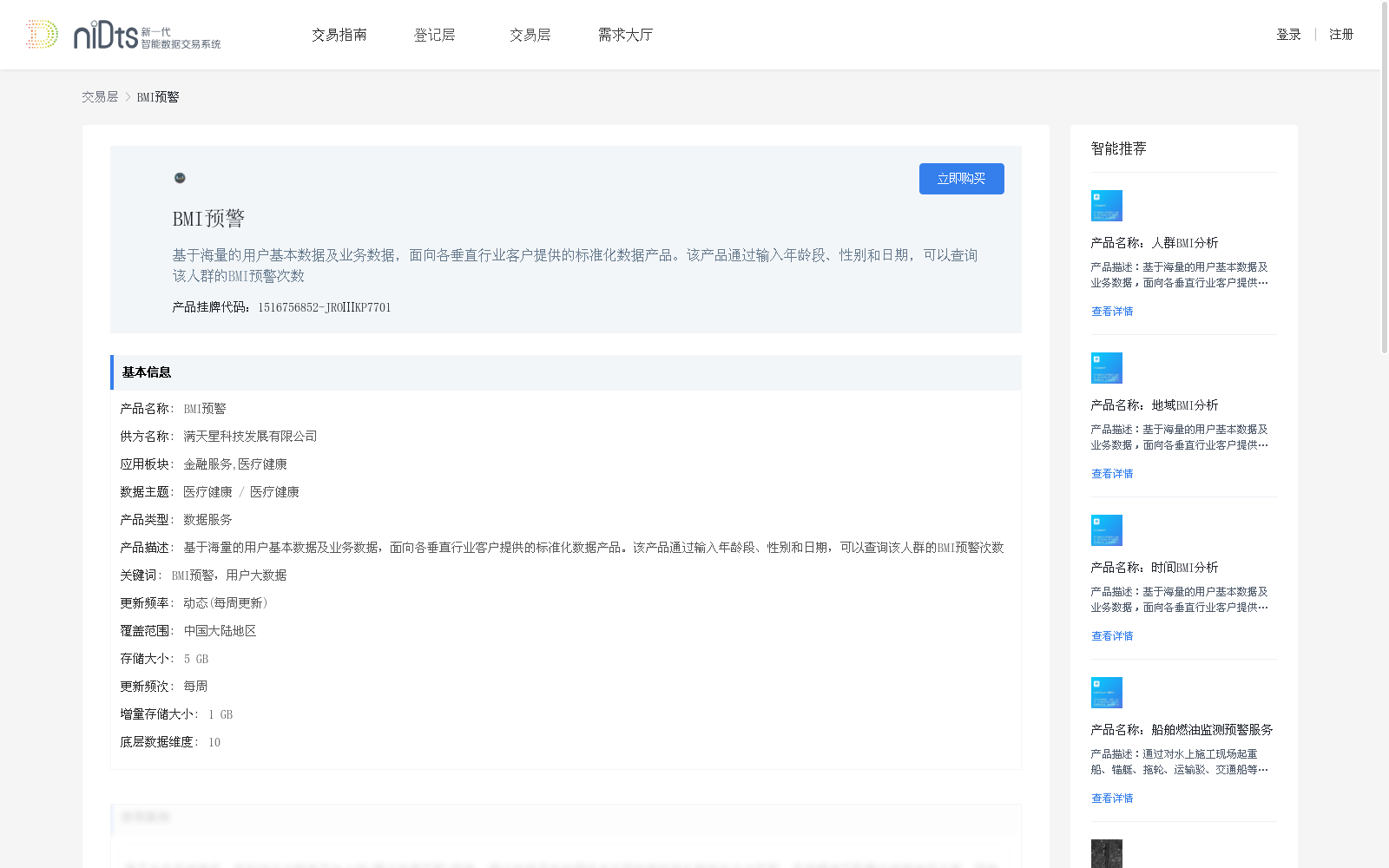1389x868 pixels.
Task: Click the BMI预警 product avatar icon
Action: click(x=180, y=178)
